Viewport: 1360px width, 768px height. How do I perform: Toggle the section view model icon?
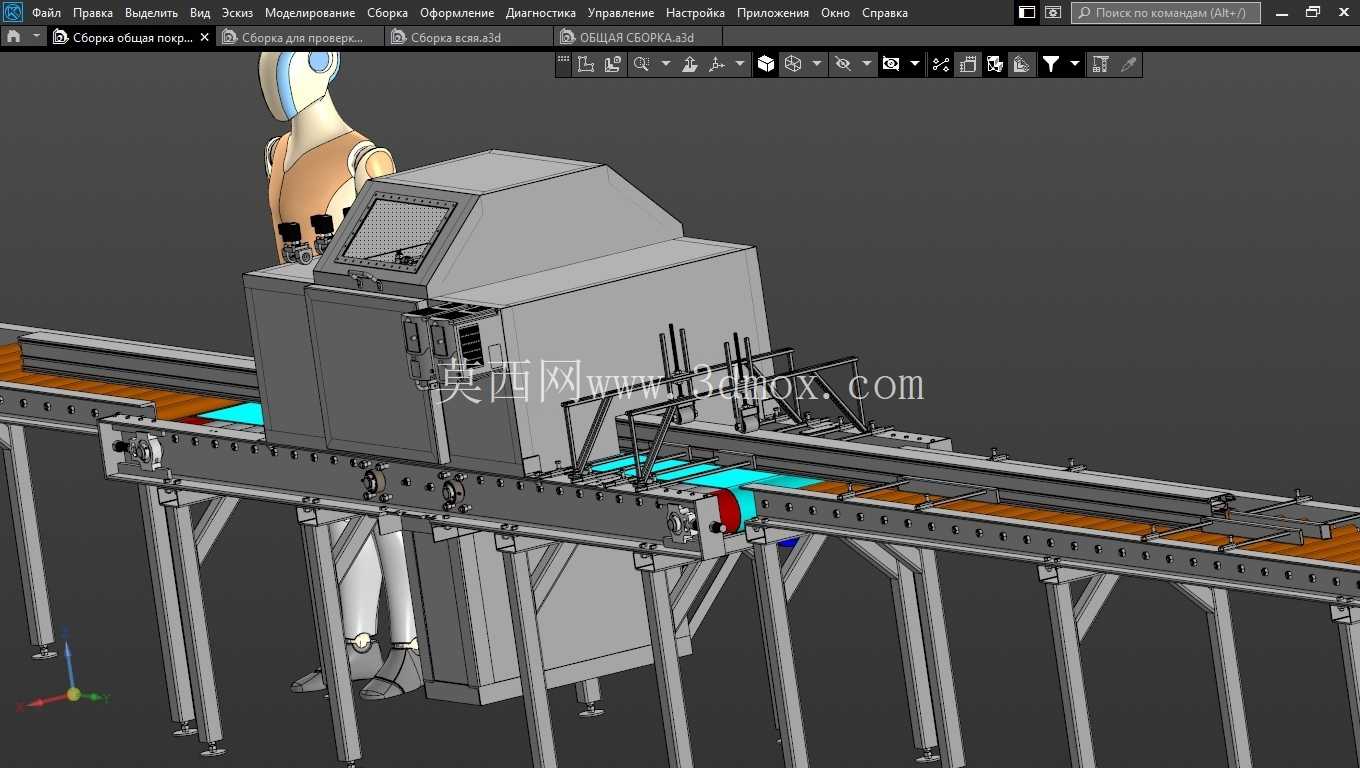click(x=995, y=64)
